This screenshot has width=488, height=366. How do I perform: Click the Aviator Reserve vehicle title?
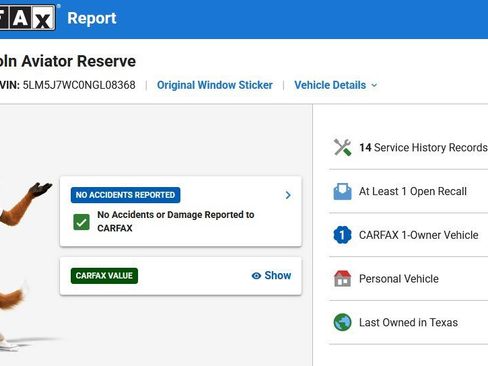coord(68,61)
